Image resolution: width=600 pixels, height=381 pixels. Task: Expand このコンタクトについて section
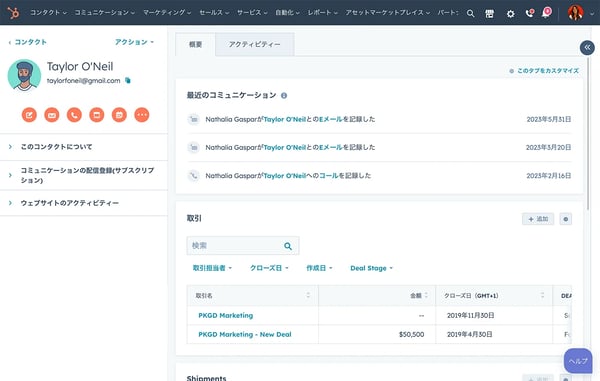[x=84, y=147]
